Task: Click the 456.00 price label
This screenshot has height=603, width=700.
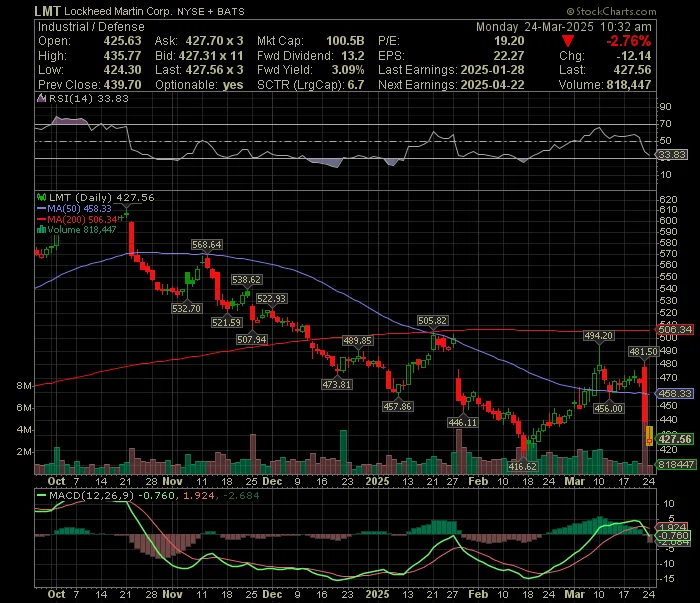Action: [x=608, y=408]
